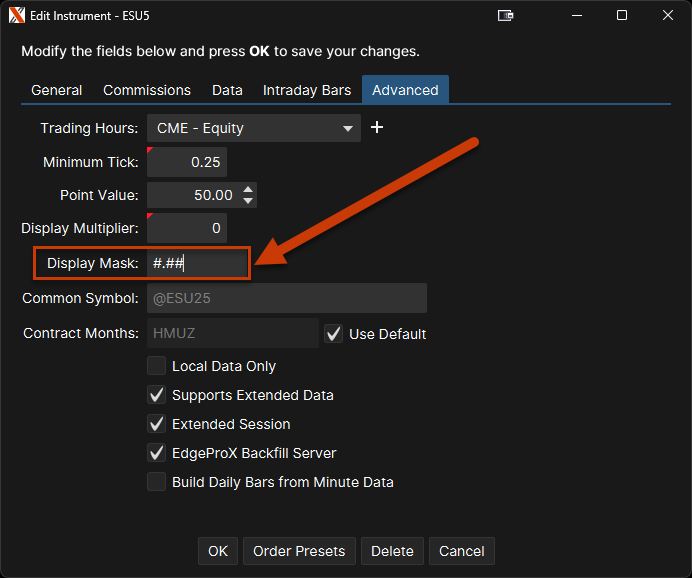The image size is (692, 578).
Task: Disable the Extended Session checkbox
Action: (x=157, y=424)
